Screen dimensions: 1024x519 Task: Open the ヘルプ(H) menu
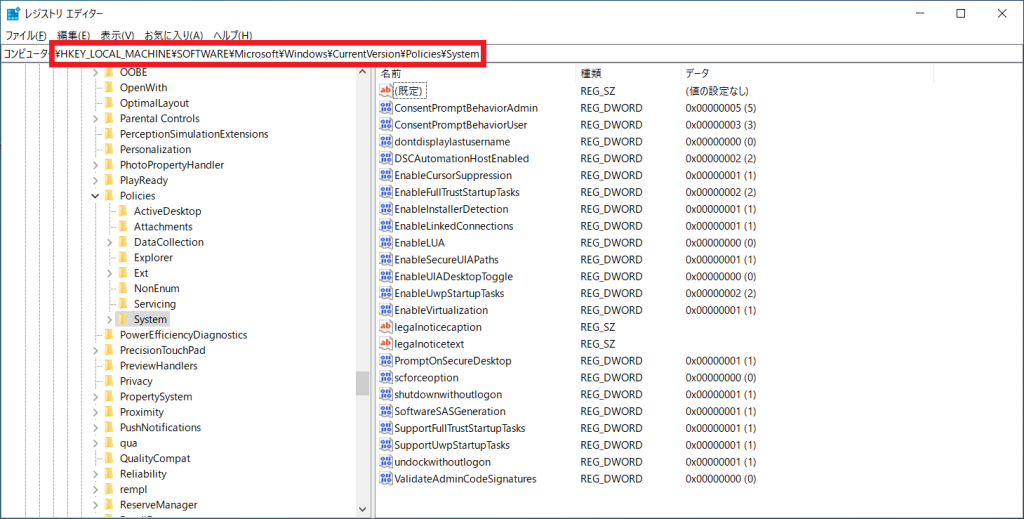(232, 35)
